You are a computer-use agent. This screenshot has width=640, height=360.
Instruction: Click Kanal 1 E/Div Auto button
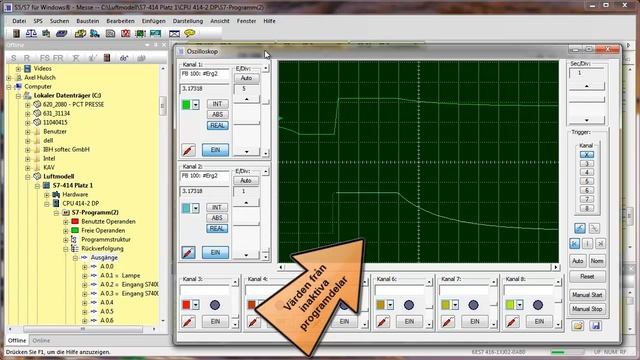click(x=246, y=78)
